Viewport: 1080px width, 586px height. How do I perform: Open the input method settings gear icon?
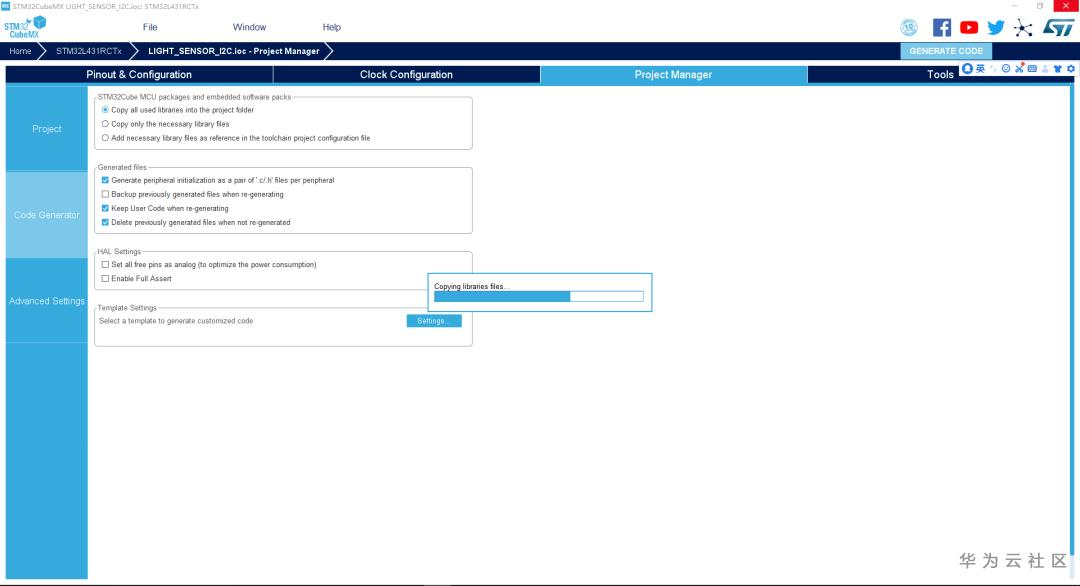tap(1070, 68)
